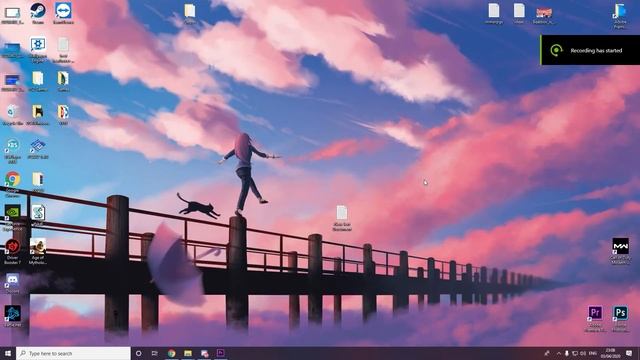640x360 pixels.
Task: Open the Discord desktop shortcut
Action: 13,283
